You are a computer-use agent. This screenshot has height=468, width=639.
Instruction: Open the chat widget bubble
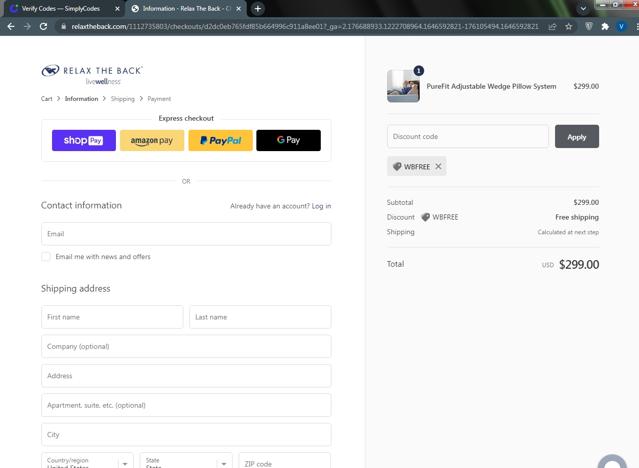click(x=612, y=462)
